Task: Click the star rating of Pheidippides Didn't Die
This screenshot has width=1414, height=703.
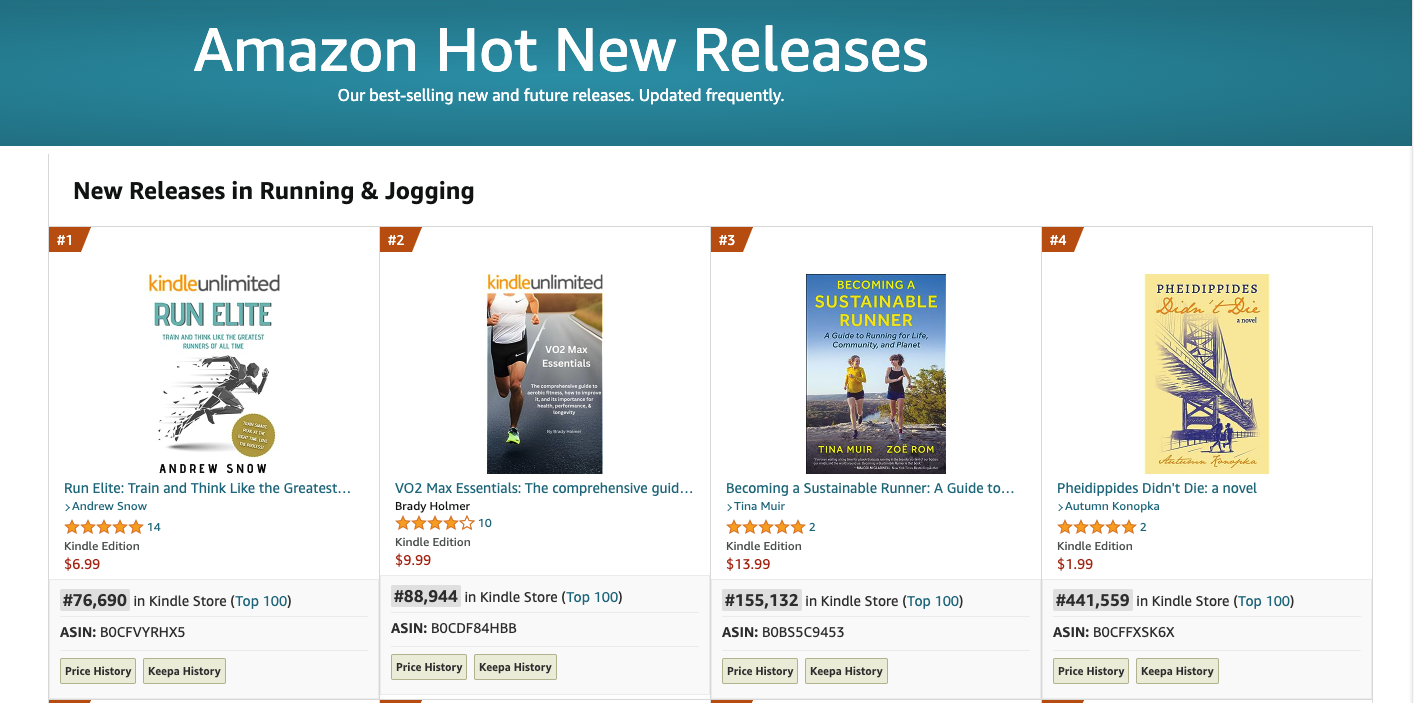Action: click(x=1097, y=525)
